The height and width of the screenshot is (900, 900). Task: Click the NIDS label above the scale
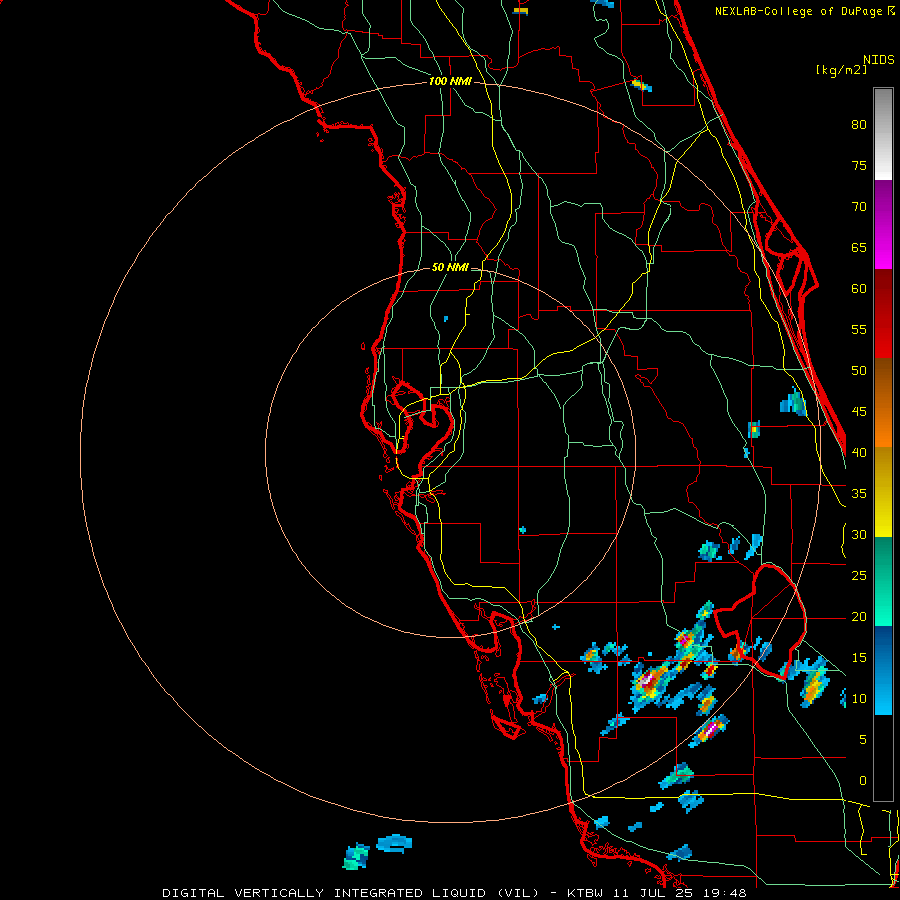click(x=878, y=60)
